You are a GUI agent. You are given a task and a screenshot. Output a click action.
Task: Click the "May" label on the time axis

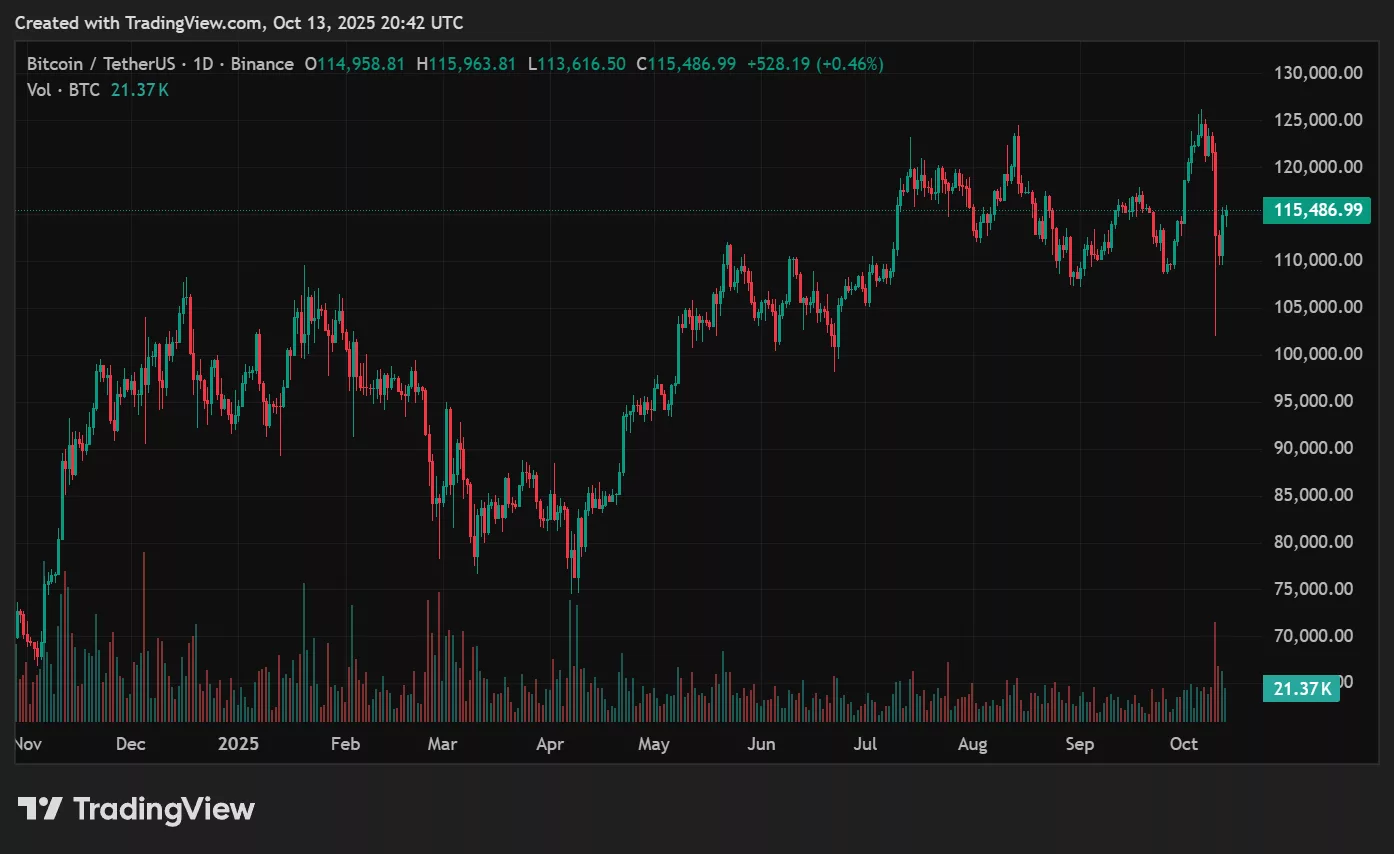point(653,744)
